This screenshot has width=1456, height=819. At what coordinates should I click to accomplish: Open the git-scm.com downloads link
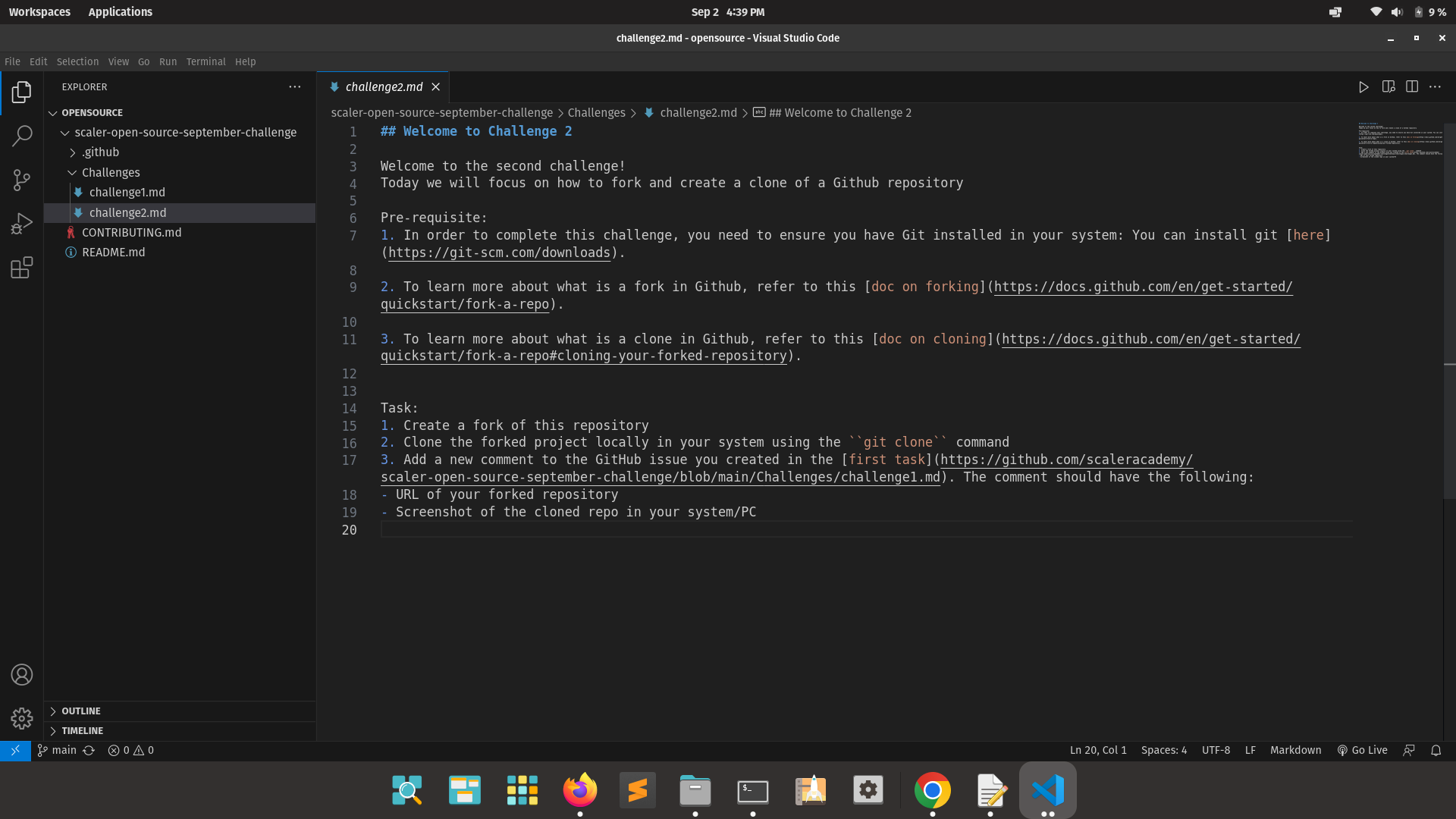point(499,253)
